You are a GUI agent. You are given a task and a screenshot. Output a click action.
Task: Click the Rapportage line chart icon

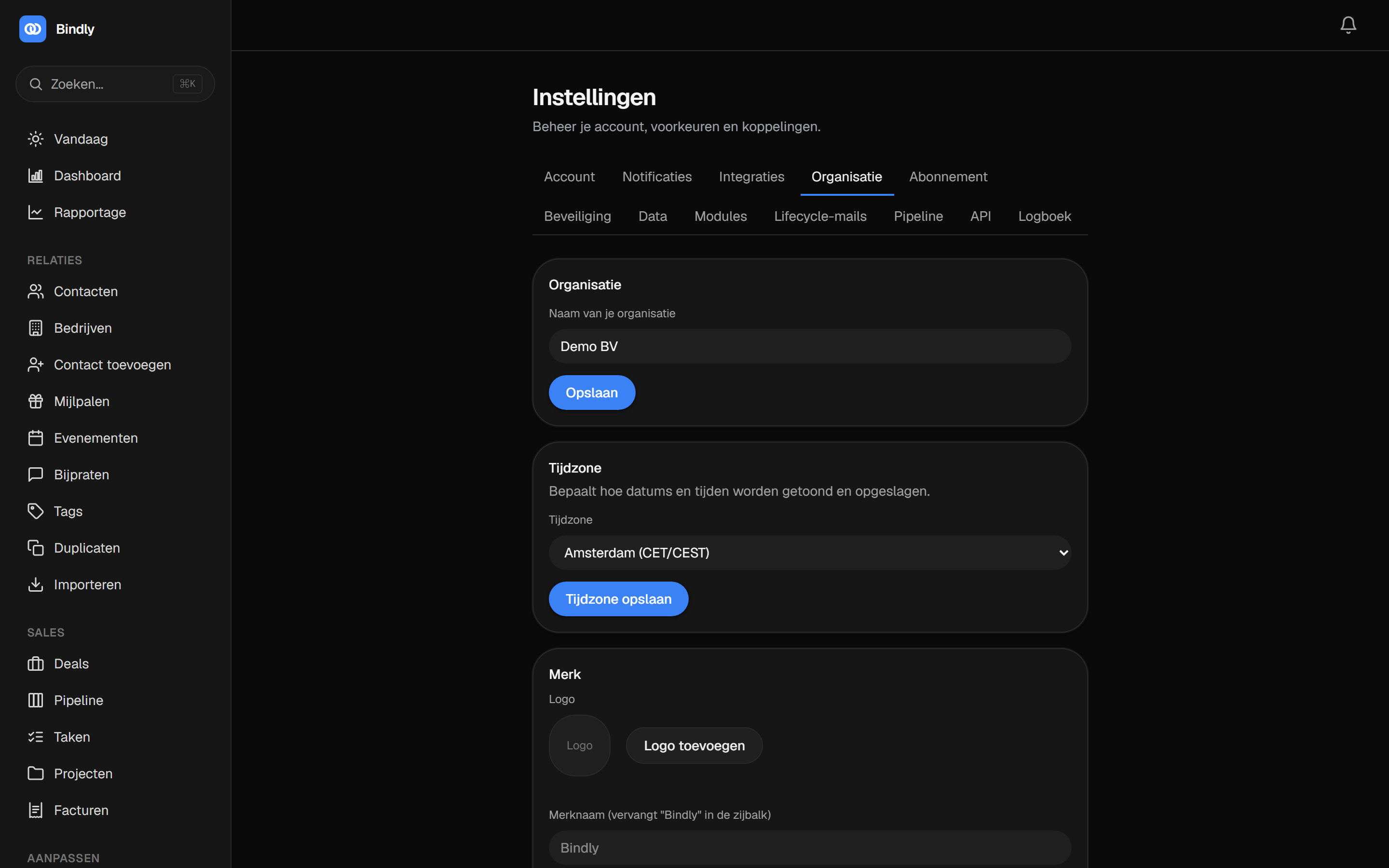[x=36, y=212]
